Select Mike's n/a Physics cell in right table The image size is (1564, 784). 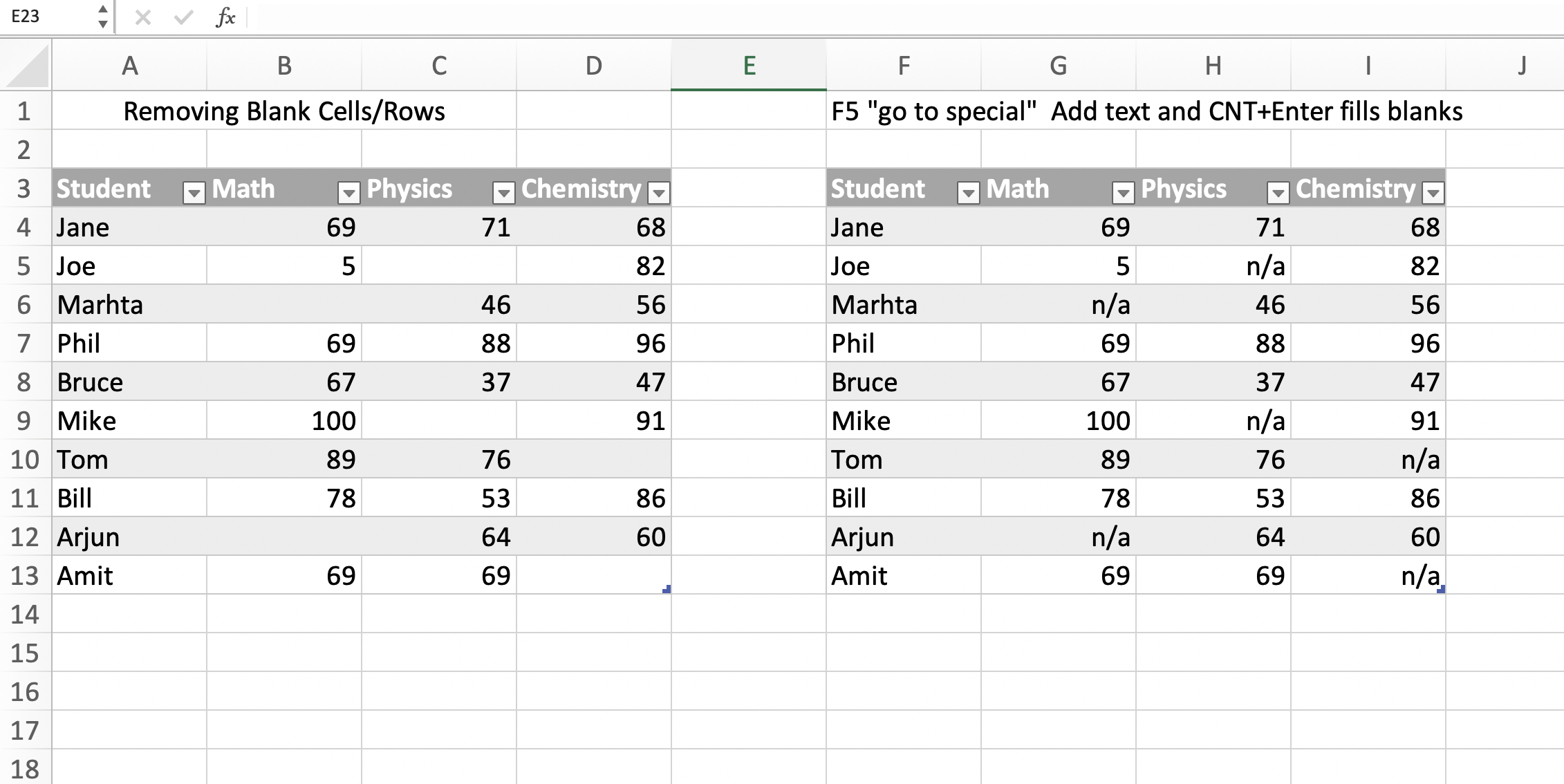click(1213, 420)
